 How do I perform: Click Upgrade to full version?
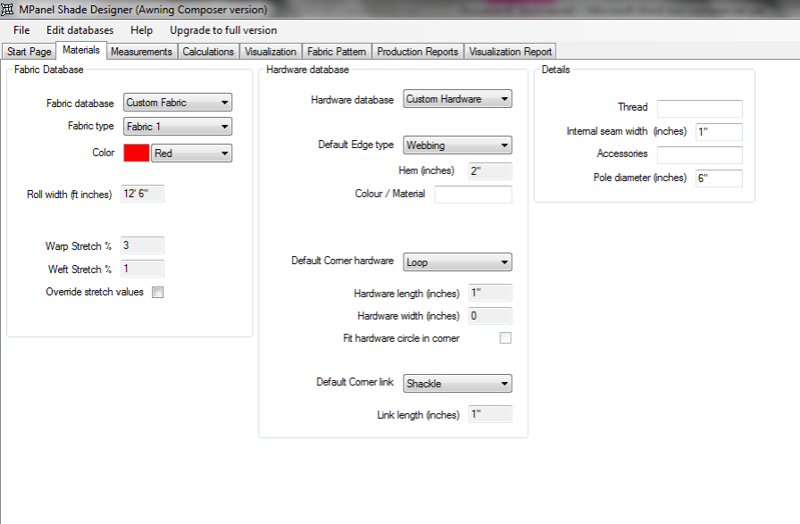tap(223, 30)
